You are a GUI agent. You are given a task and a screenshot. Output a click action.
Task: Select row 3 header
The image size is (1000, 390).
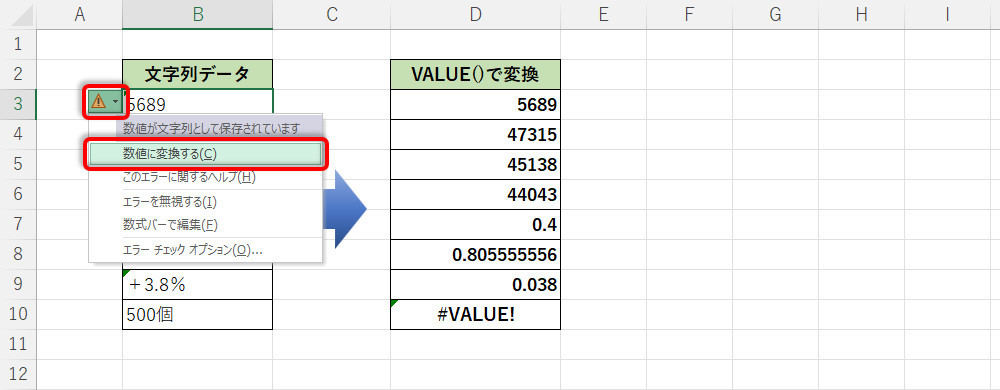click(x=18, y=105)
